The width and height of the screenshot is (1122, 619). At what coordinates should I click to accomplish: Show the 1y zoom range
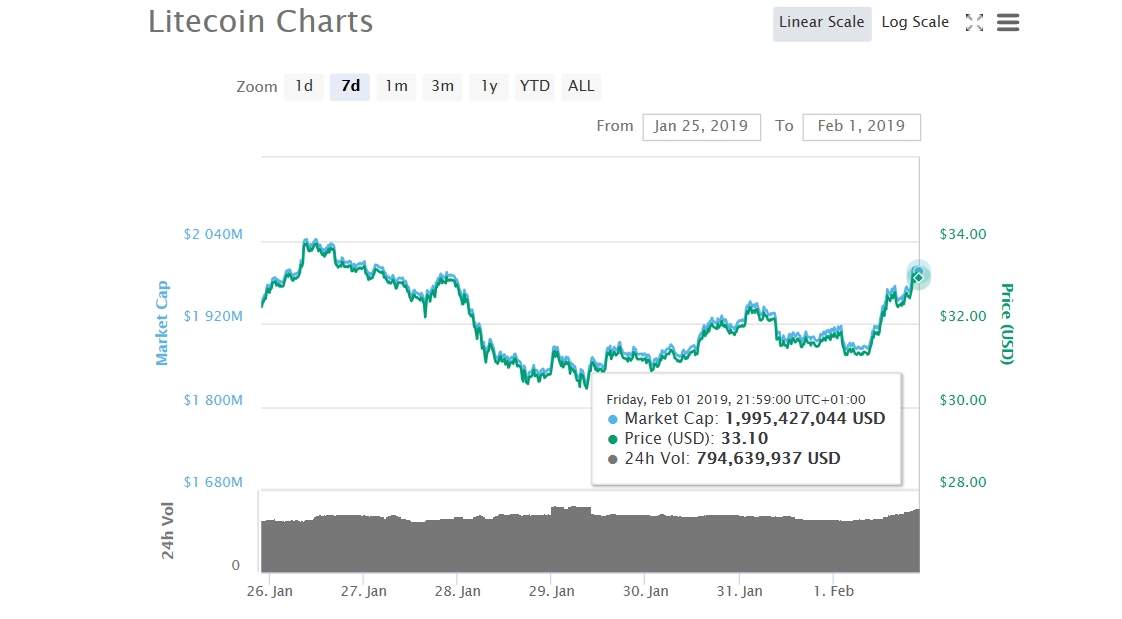(x=488, y=87)
